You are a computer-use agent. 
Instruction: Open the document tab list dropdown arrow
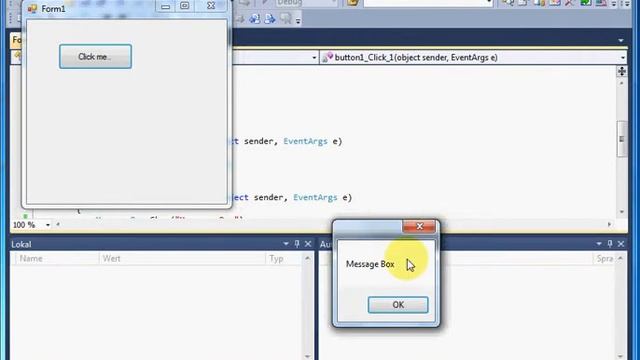tap(621, 41)
